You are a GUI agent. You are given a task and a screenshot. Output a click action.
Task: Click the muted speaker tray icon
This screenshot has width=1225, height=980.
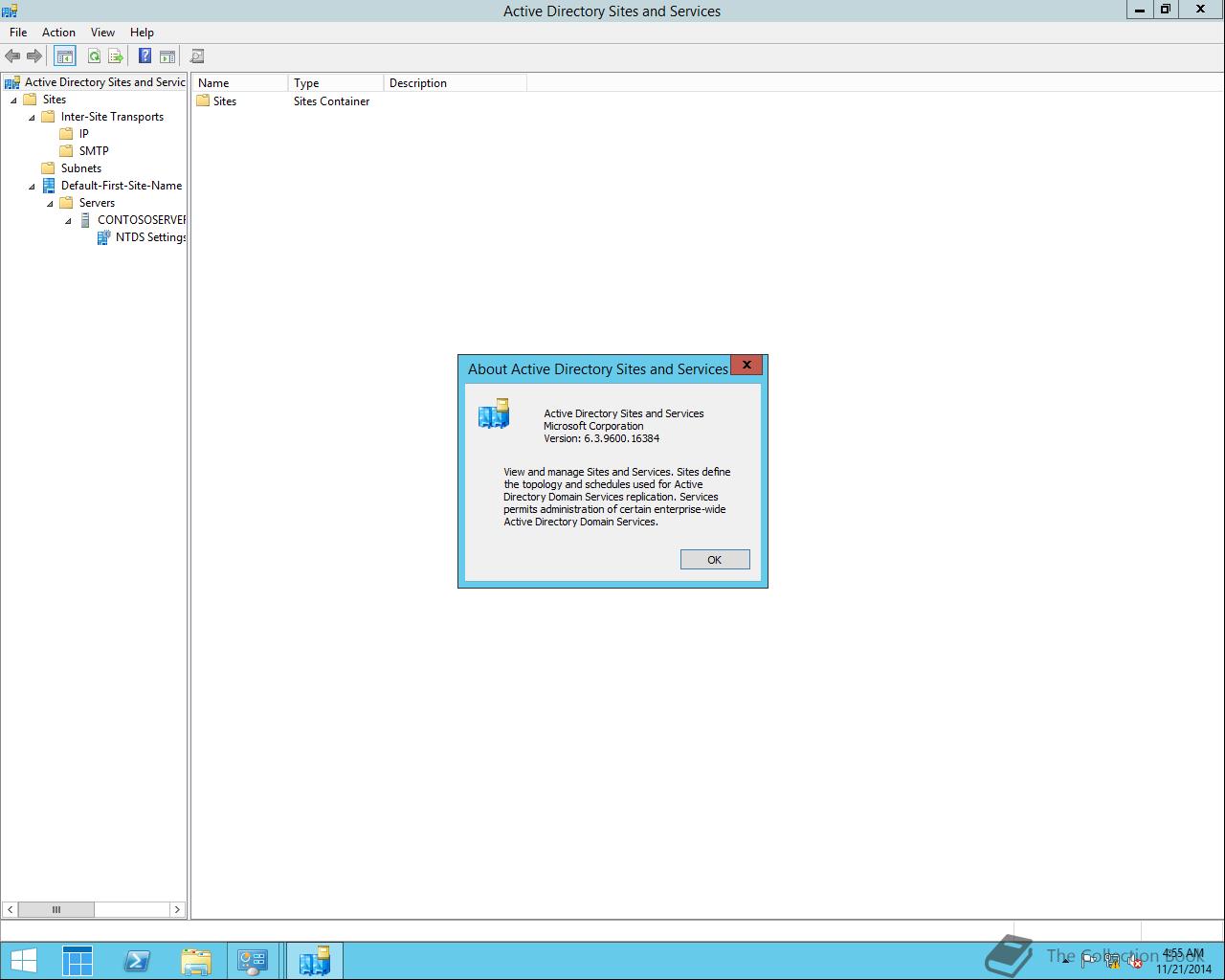1135,961
